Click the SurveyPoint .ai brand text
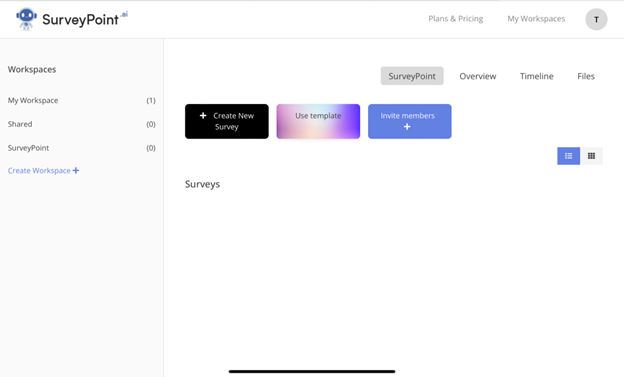Screen dimensions: 624x377 85,19
